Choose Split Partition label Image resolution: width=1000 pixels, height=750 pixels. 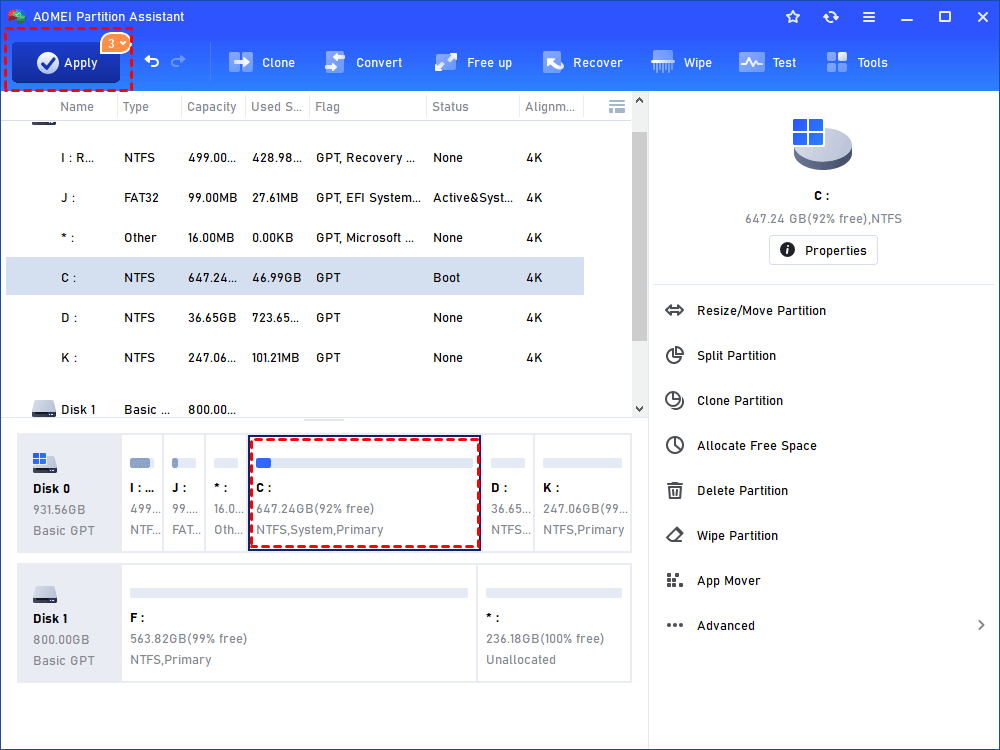point(737,355)
